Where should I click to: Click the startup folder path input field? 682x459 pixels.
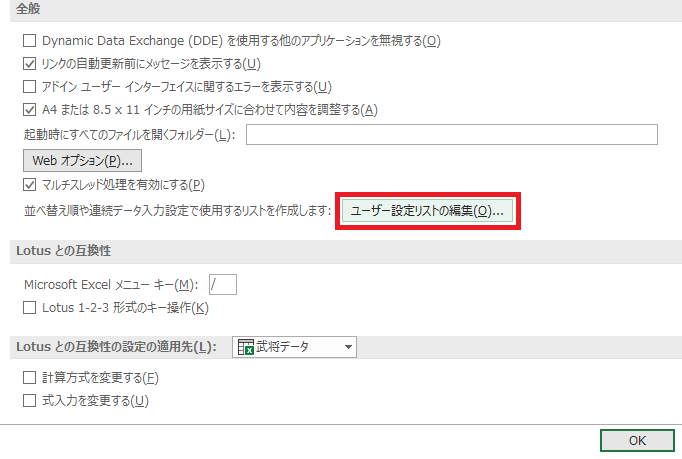point(451,134)
